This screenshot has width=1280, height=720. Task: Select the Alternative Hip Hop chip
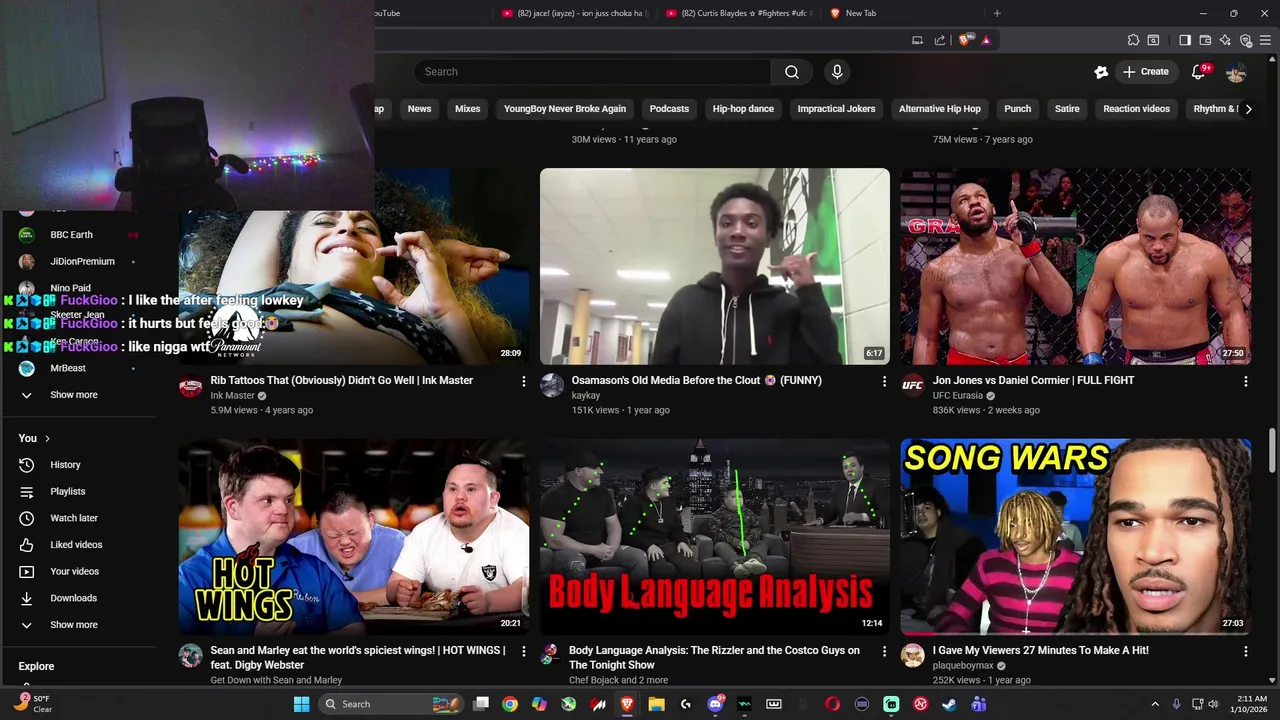(x=940, y=109)
